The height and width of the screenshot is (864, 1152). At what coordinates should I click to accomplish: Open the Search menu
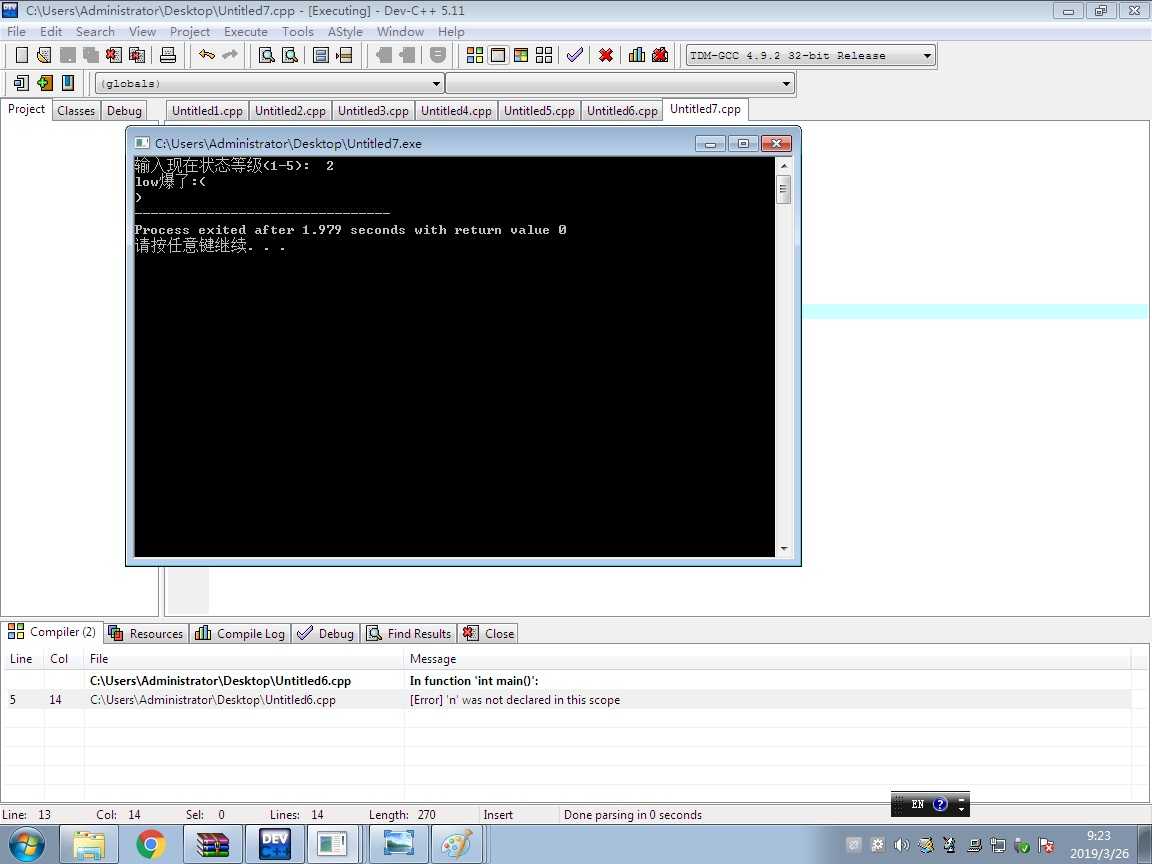click(x=95, y=32)
